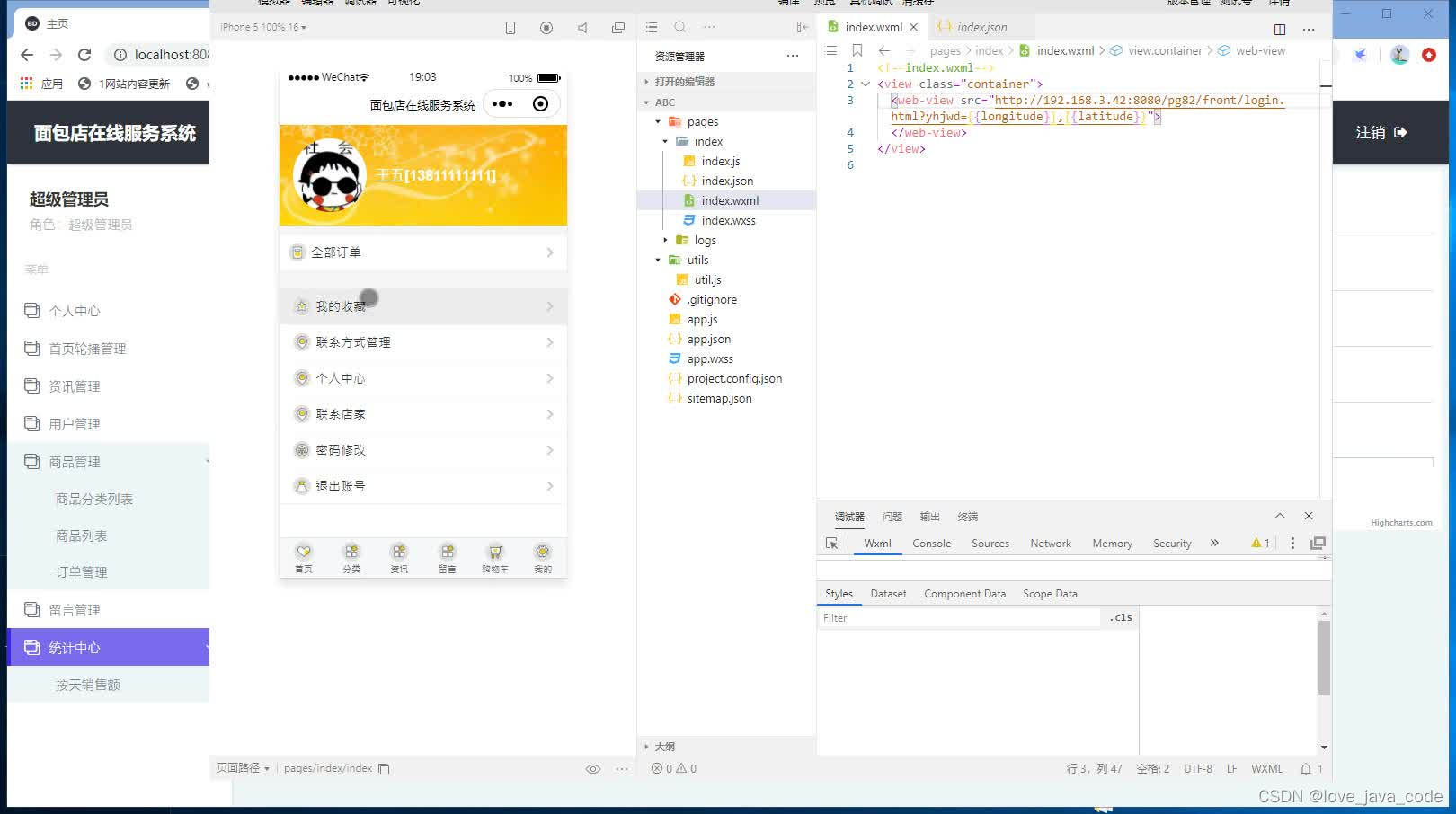Collapse the utils folder
Screen dimensions: 1456x814
658,261
